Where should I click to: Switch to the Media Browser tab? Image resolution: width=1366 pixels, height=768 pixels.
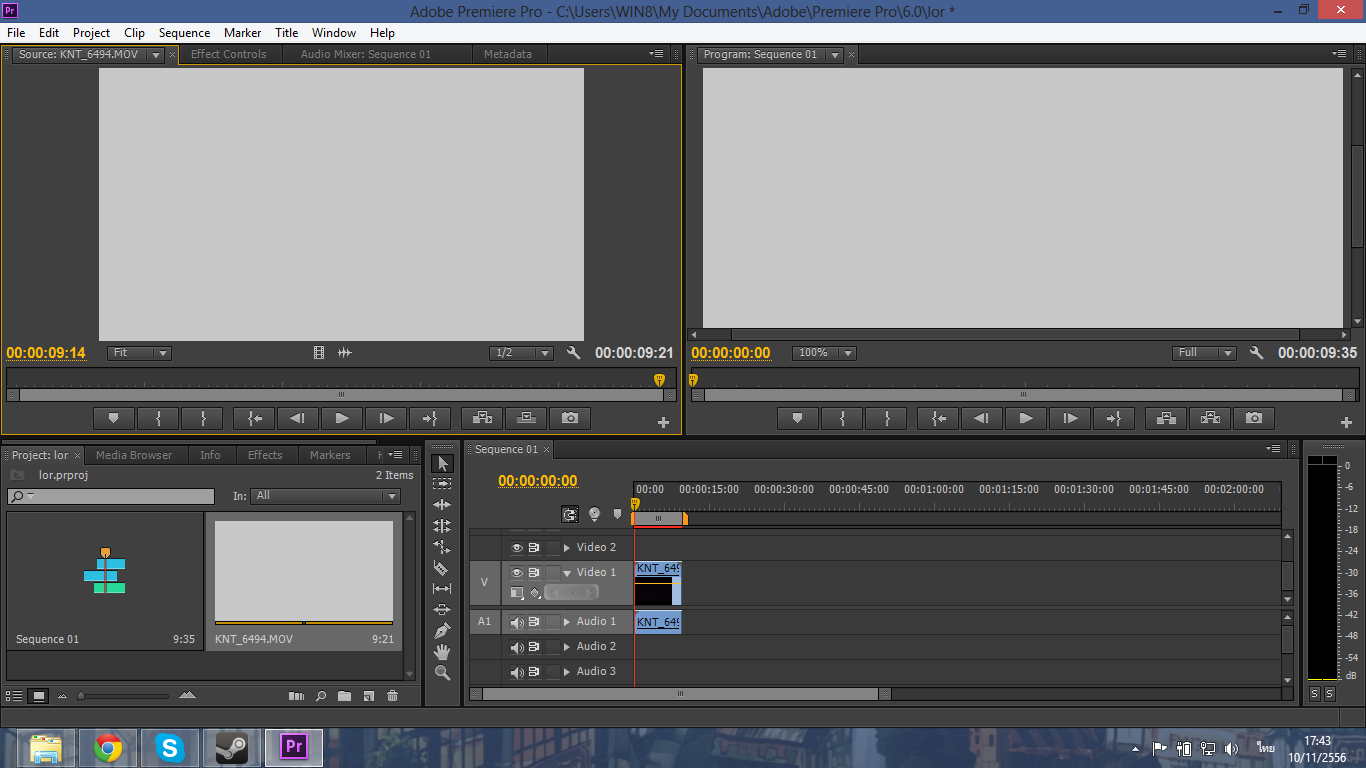[134, 455]
